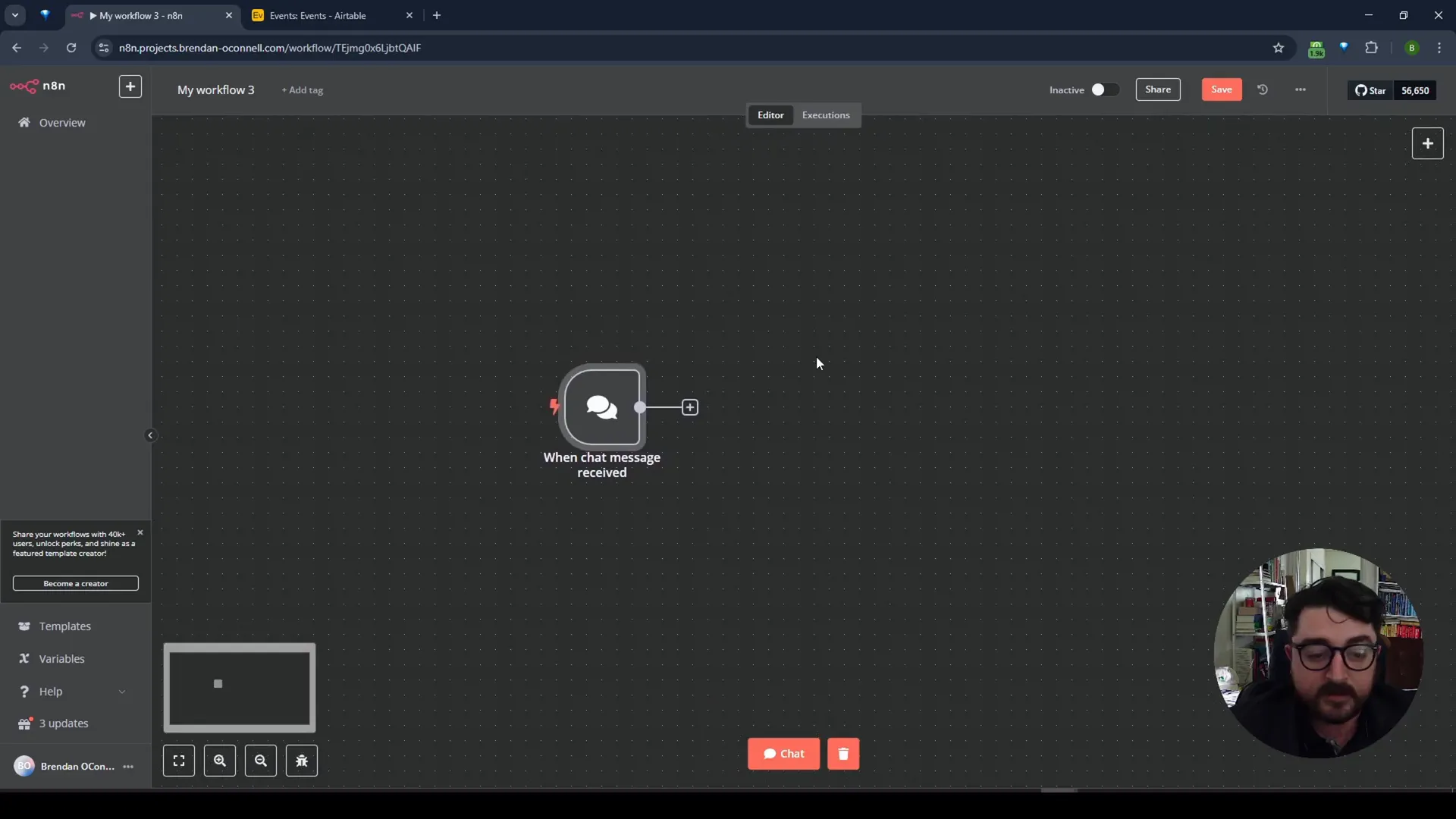Click the workflow execution history icon
This screenshot has height=819, width=1456.
click(x=1263, y=89)
